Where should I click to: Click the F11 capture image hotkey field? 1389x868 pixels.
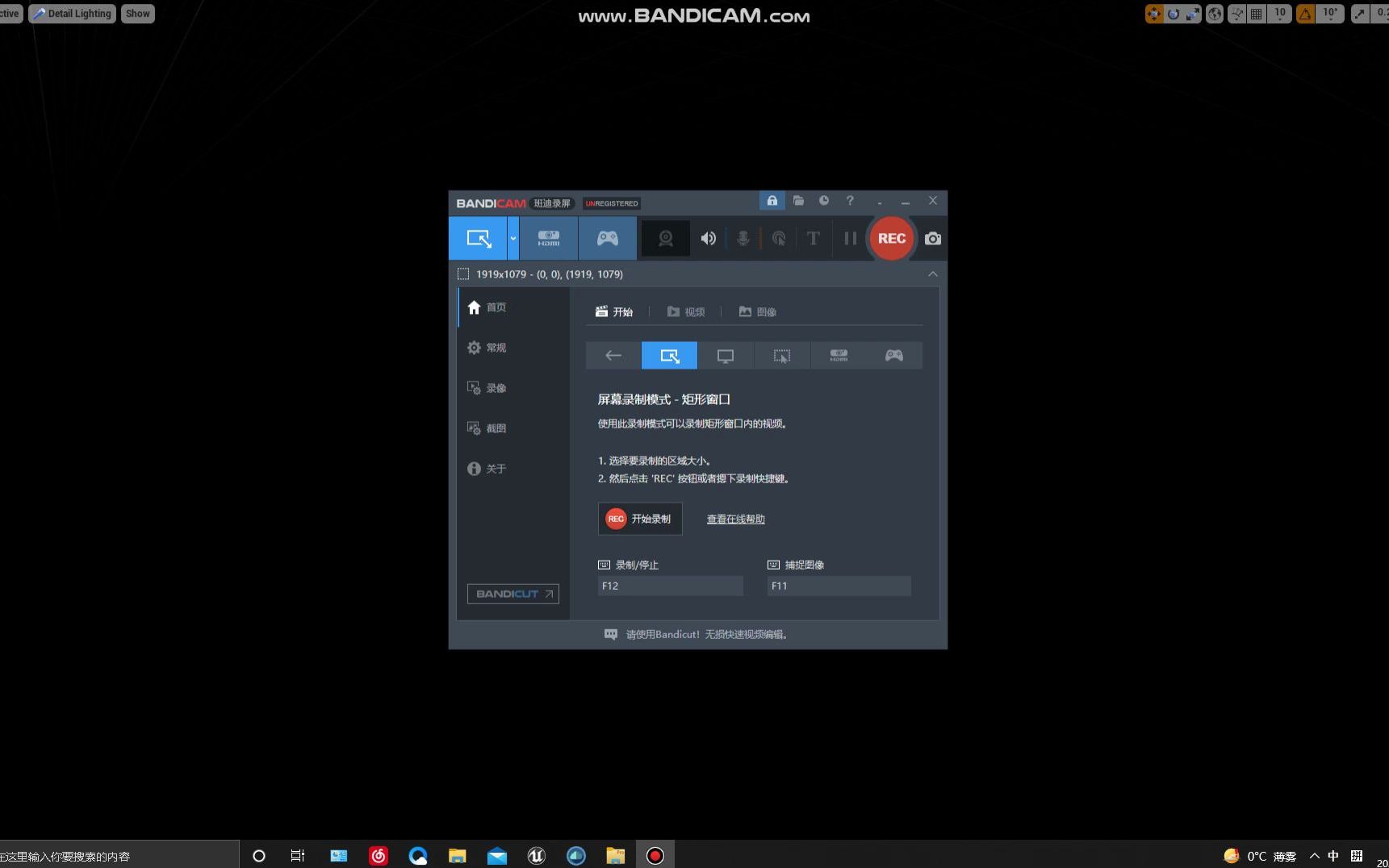[x=839, y=586]
